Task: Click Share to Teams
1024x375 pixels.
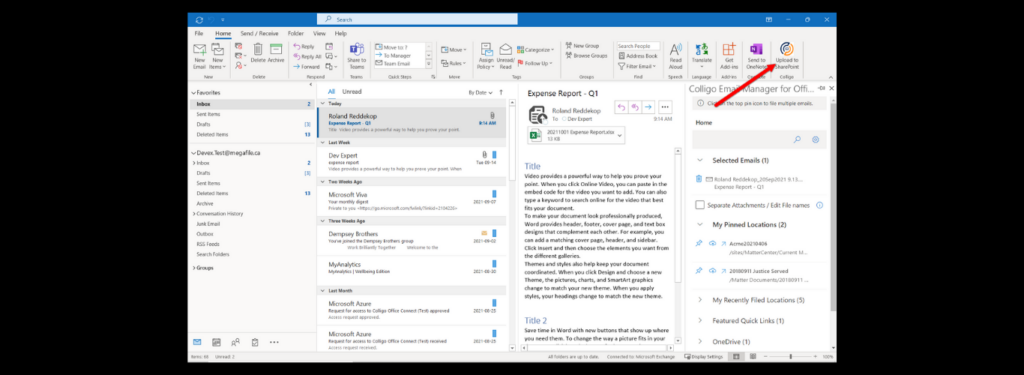Action: (357, 56)
